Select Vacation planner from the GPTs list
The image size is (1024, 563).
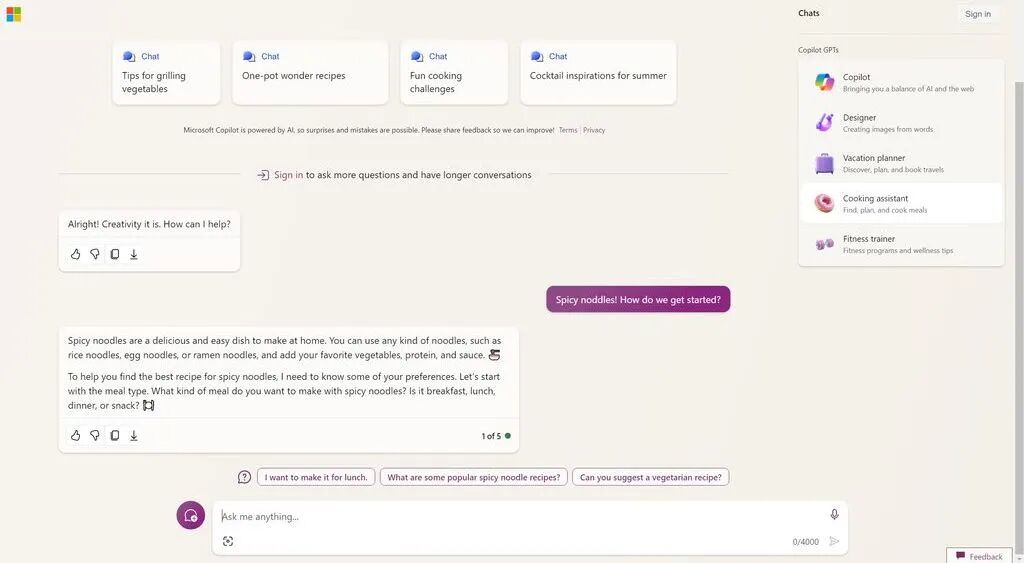[901, 163]
